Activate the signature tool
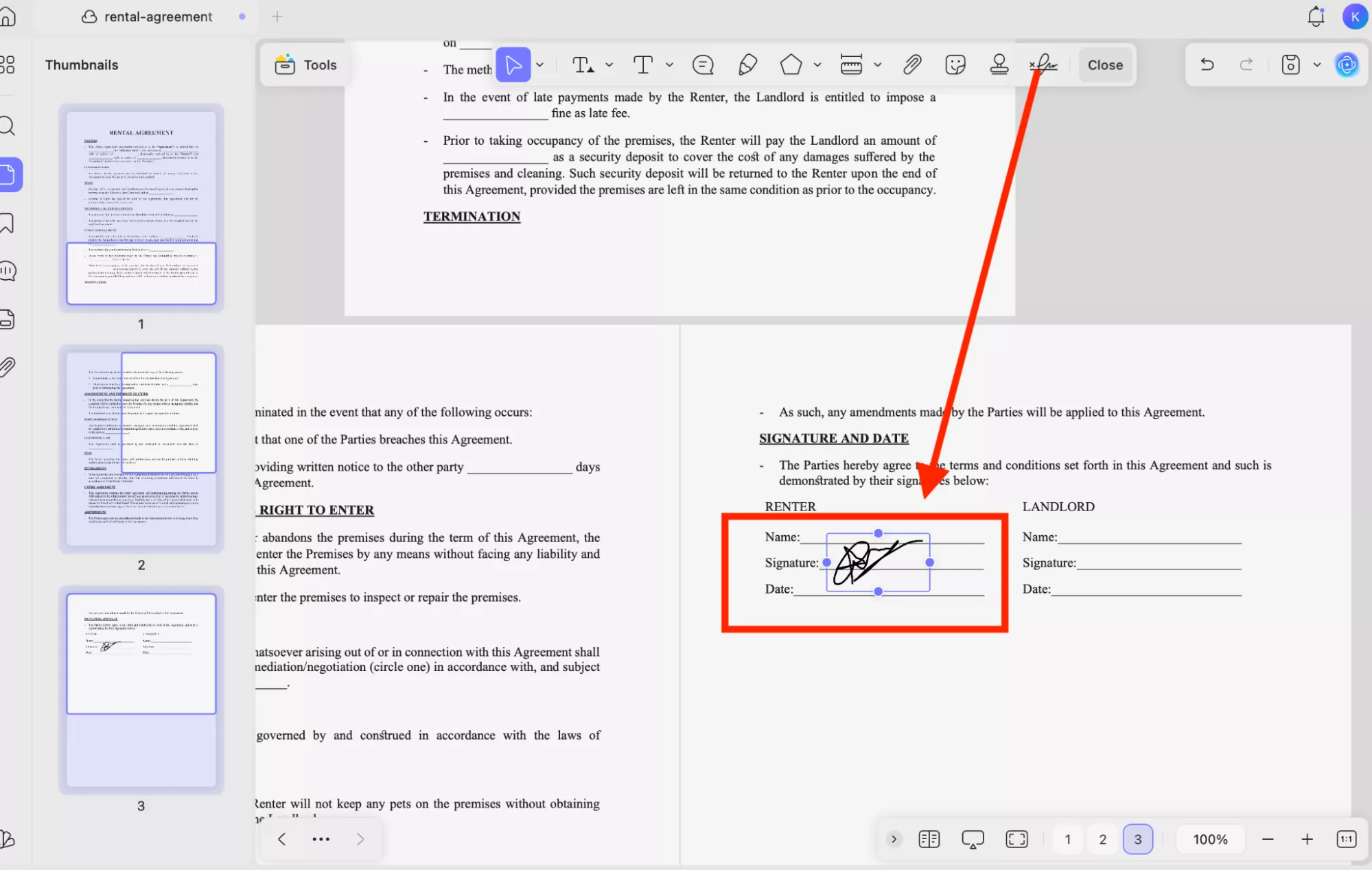 pyautogui.click(x=1043, y=64)
